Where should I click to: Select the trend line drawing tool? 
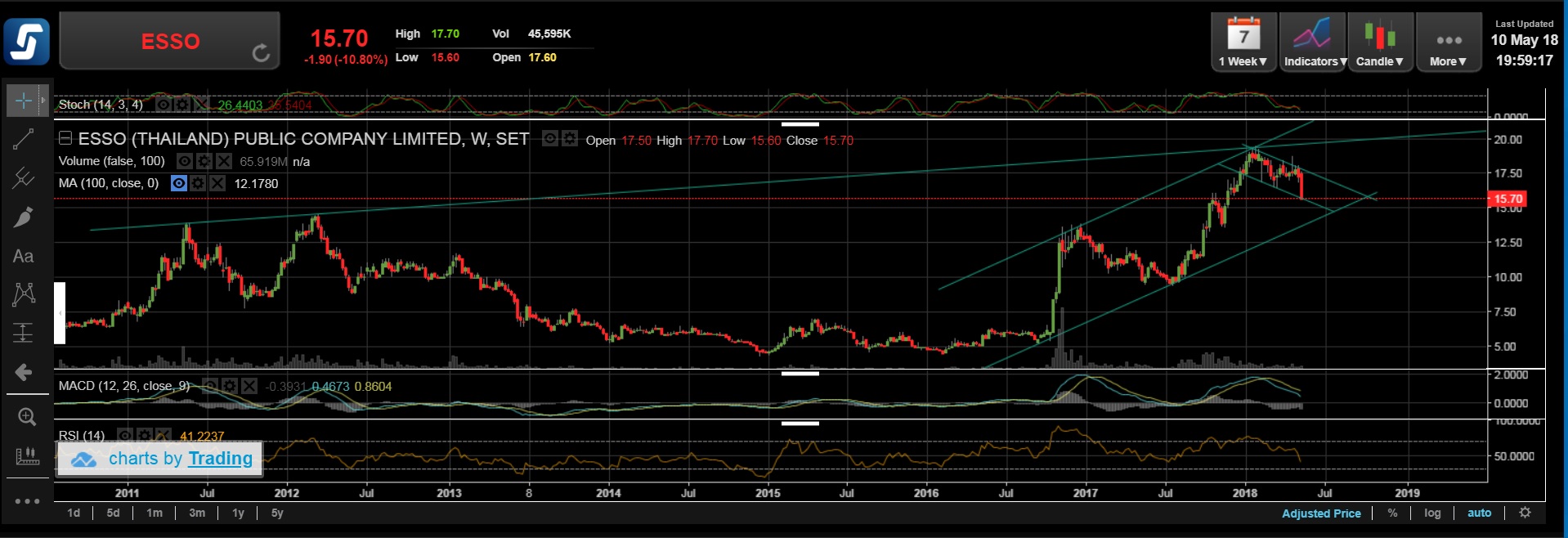[x=23, y=139]
